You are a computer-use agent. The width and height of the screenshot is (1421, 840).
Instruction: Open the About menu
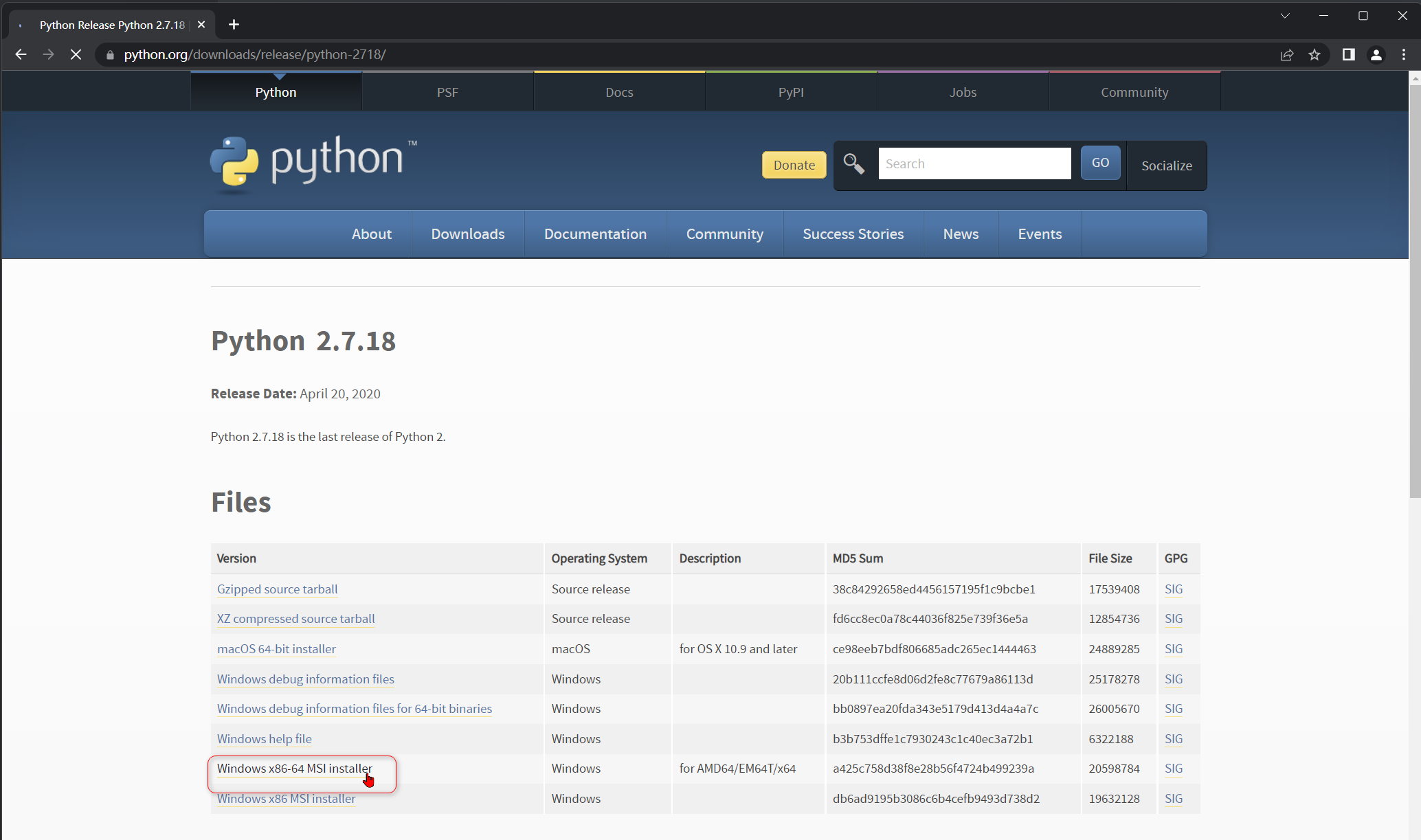coord(372,234)
